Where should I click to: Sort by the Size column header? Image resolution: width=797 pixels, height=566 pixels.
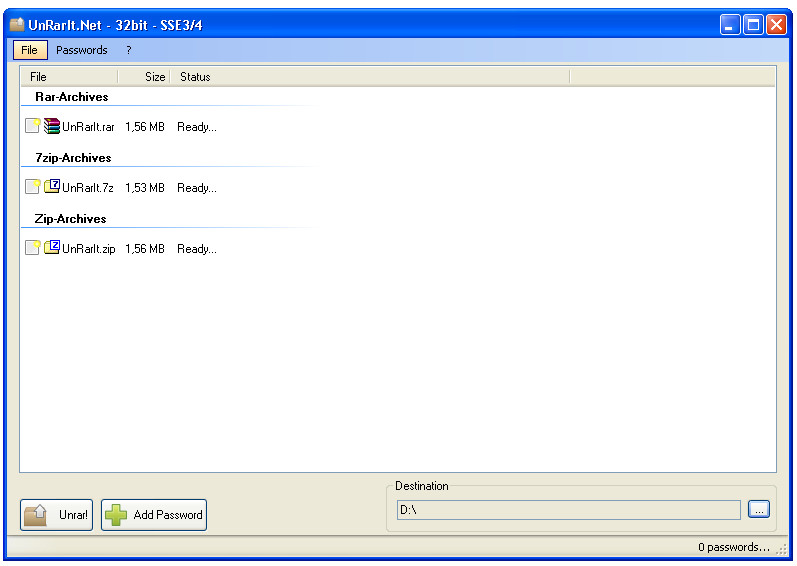pos(144,77)
